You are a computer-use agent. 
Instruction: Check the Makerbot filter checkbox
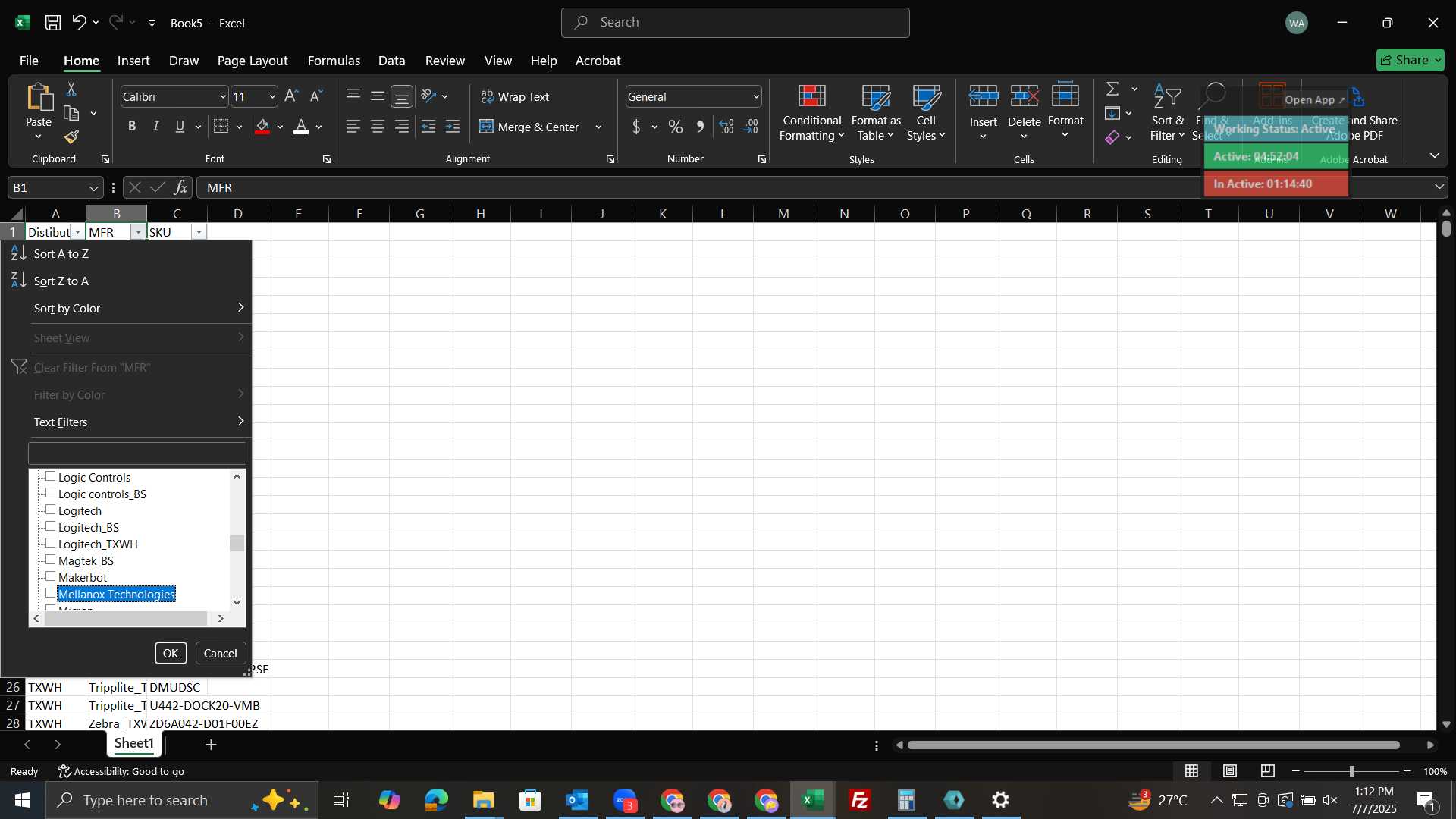[x=51, y=576]
